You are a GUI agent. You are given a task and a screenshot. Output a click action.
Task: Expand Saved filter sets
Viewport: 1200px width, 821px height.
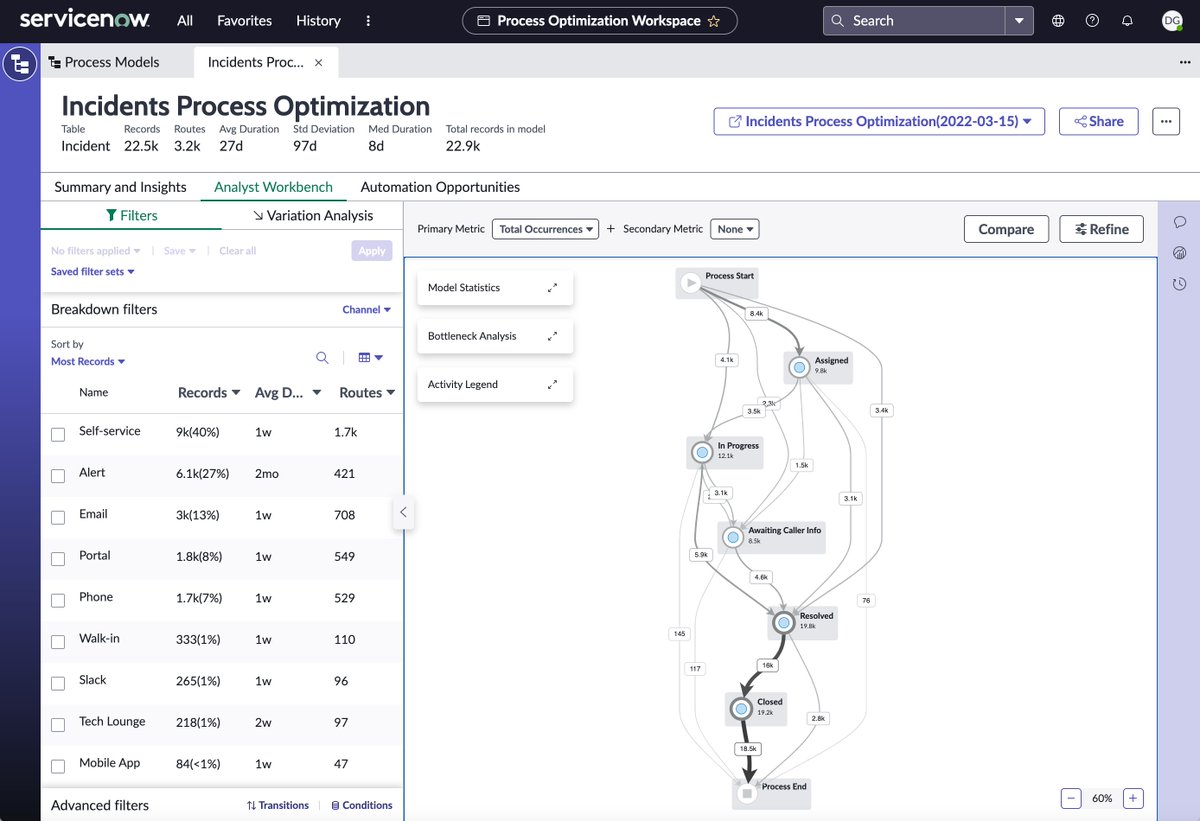[x=92, y=272]
